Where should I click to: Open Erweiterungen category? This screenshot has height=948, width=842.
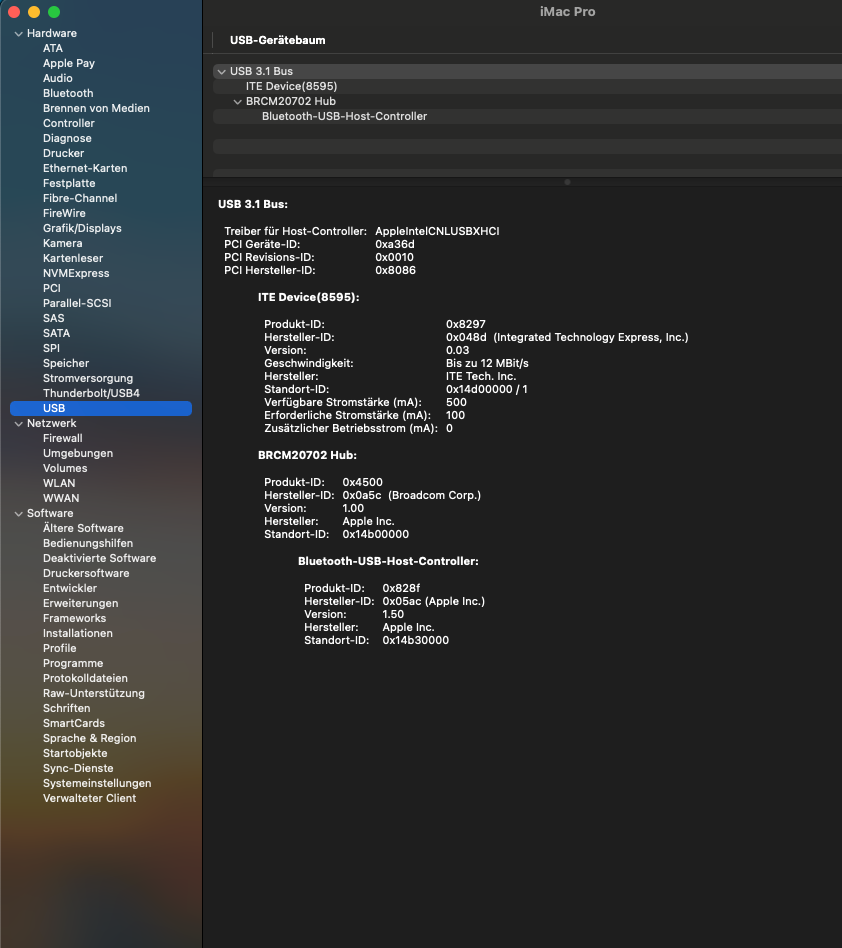[80, 603]
